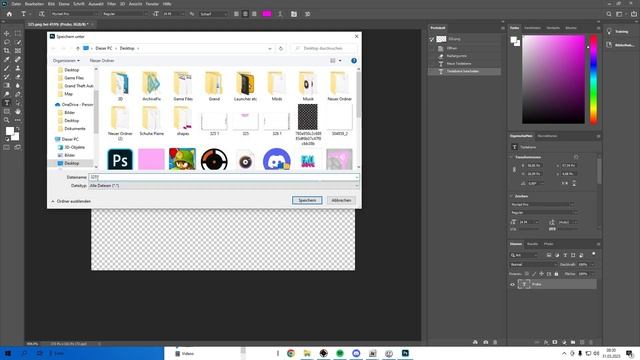Click the refresh icon in save dialog
This screenshot has width=640, height=360.
click(x=281, y=48)
